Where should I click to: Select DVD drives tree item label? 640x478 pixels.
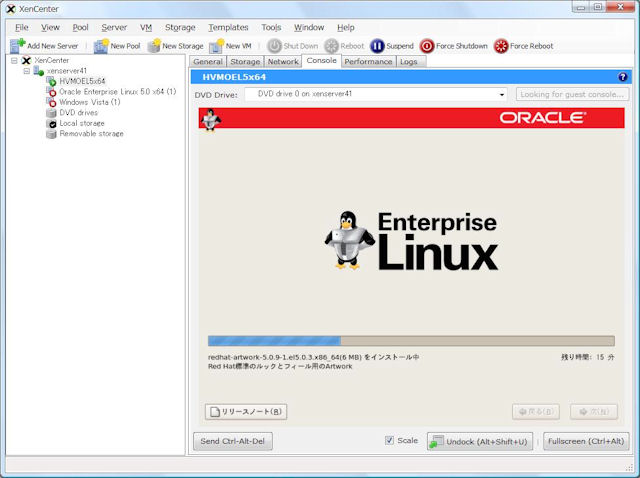coord(78,113)
